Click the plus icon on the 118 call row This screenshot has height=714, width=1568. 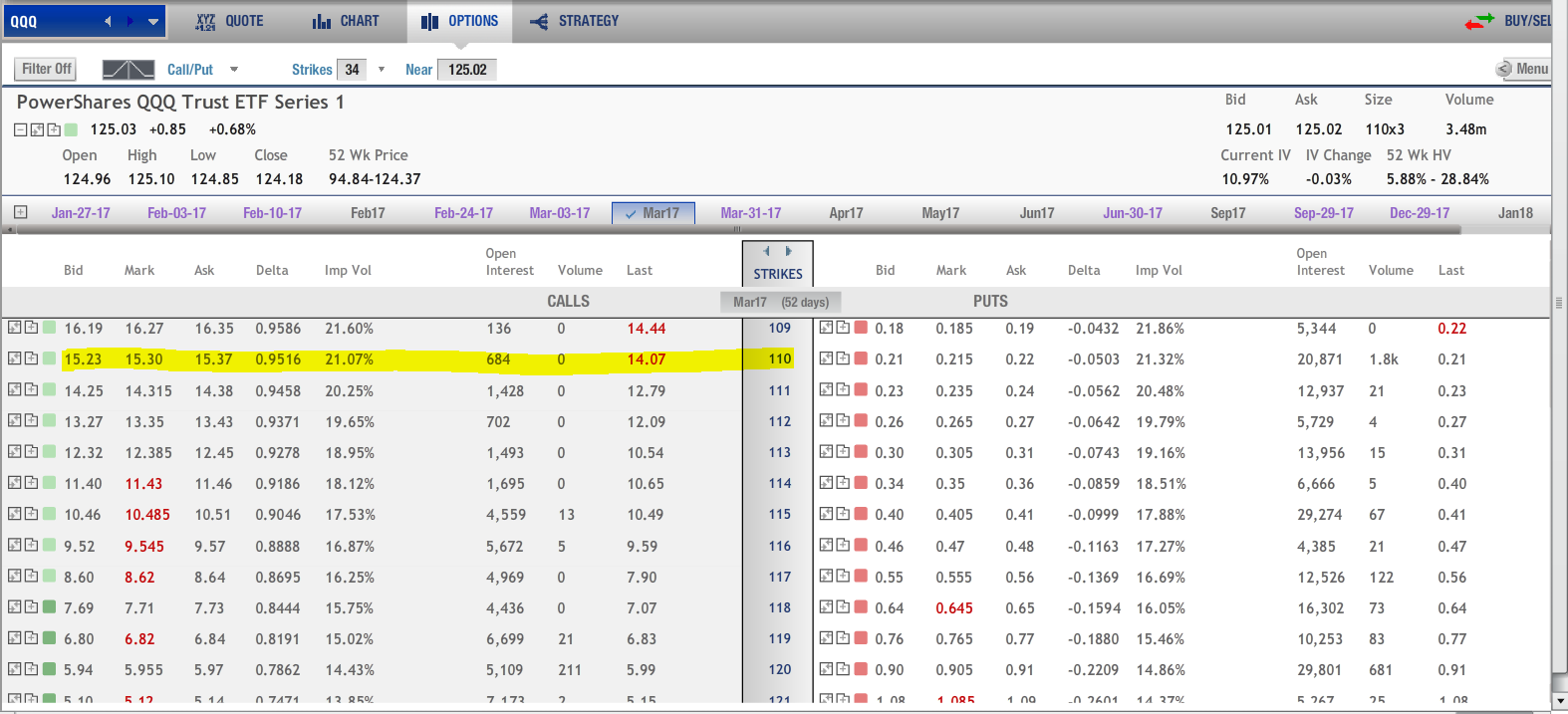click(31, 607)
